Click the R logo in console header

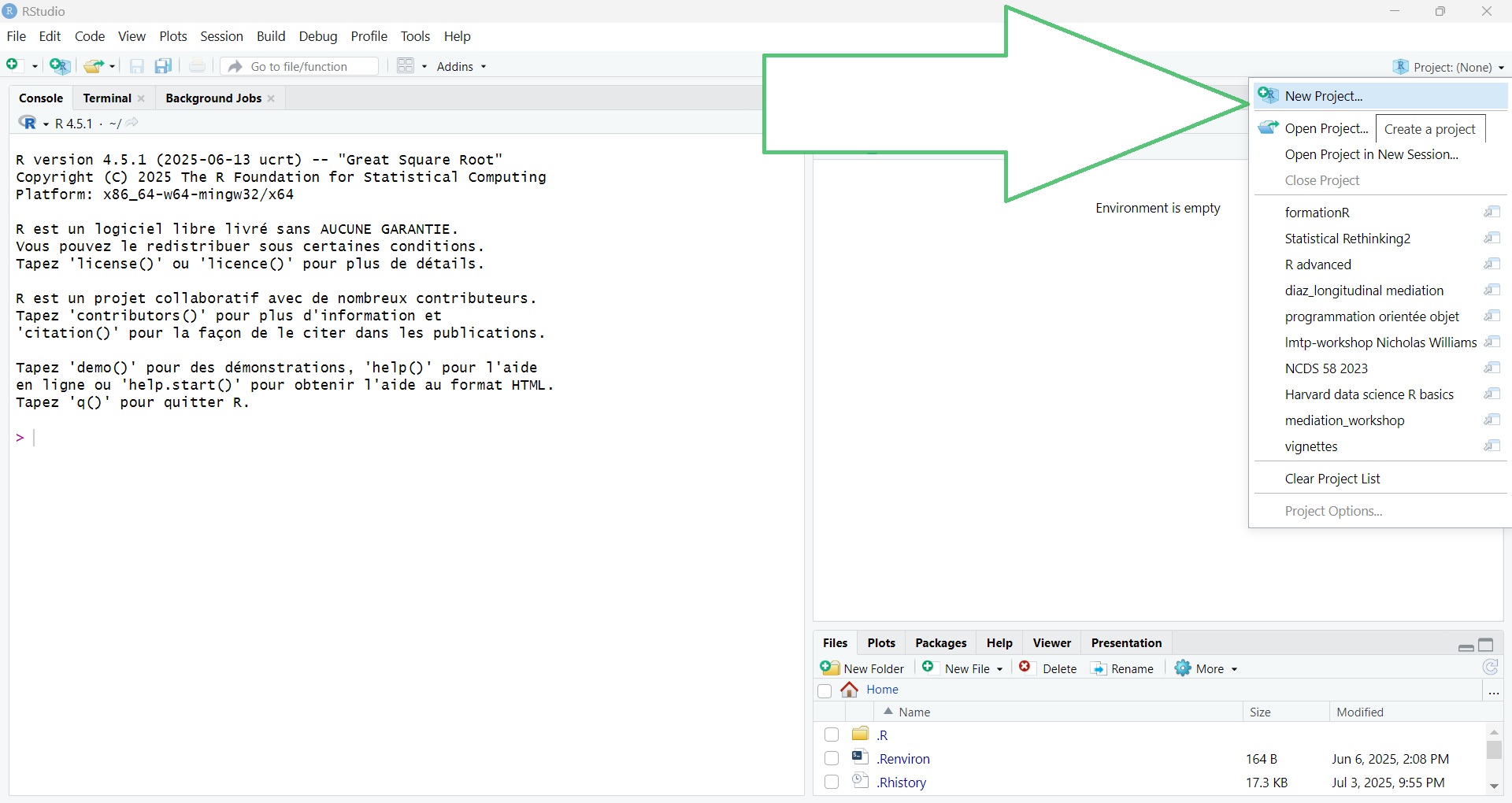point(28,123)
